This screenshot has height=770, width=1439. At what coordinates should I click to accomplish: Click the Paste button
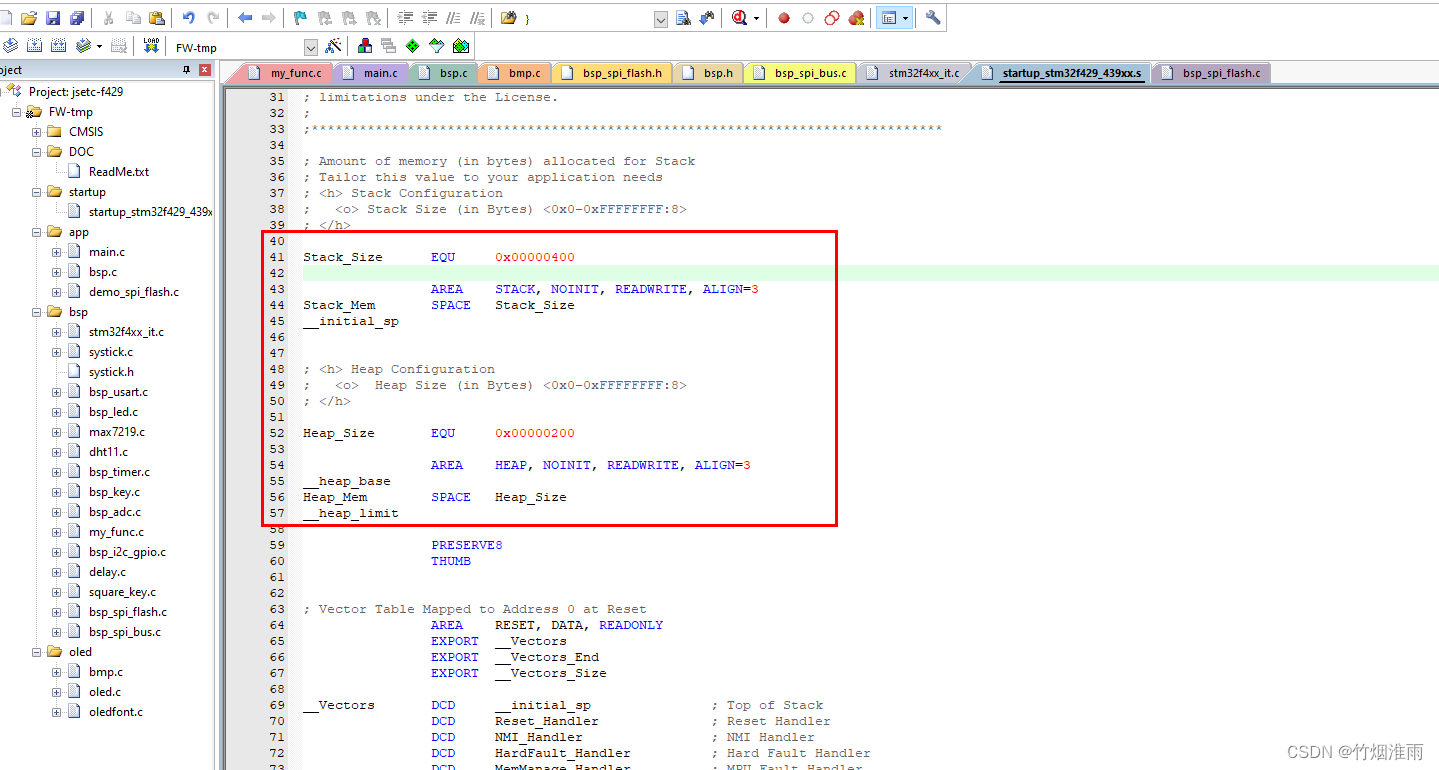[157, 17]
